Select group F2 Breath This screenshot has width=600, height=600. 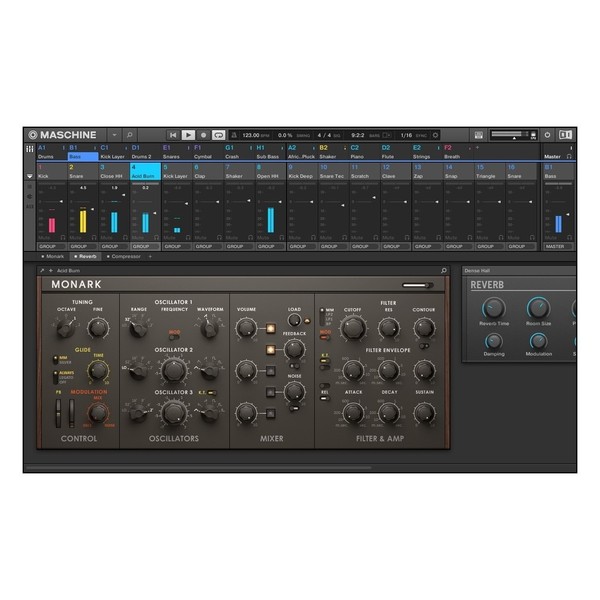458,152
